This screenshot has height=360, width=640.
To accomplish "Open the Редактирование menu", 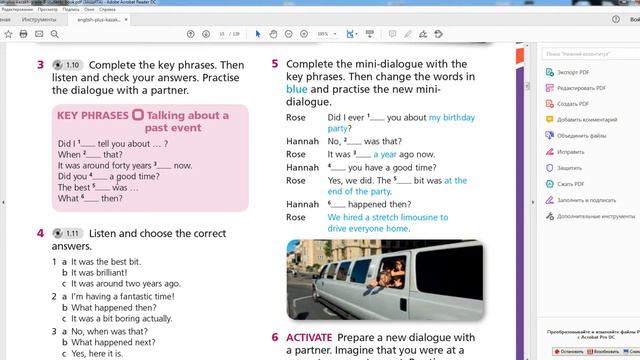I will (17, 9).
